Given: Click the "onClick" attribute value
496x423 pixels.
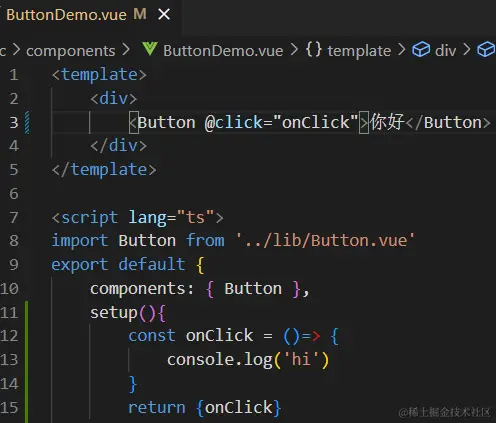Looking at the screenshot, I should [315, 122].
